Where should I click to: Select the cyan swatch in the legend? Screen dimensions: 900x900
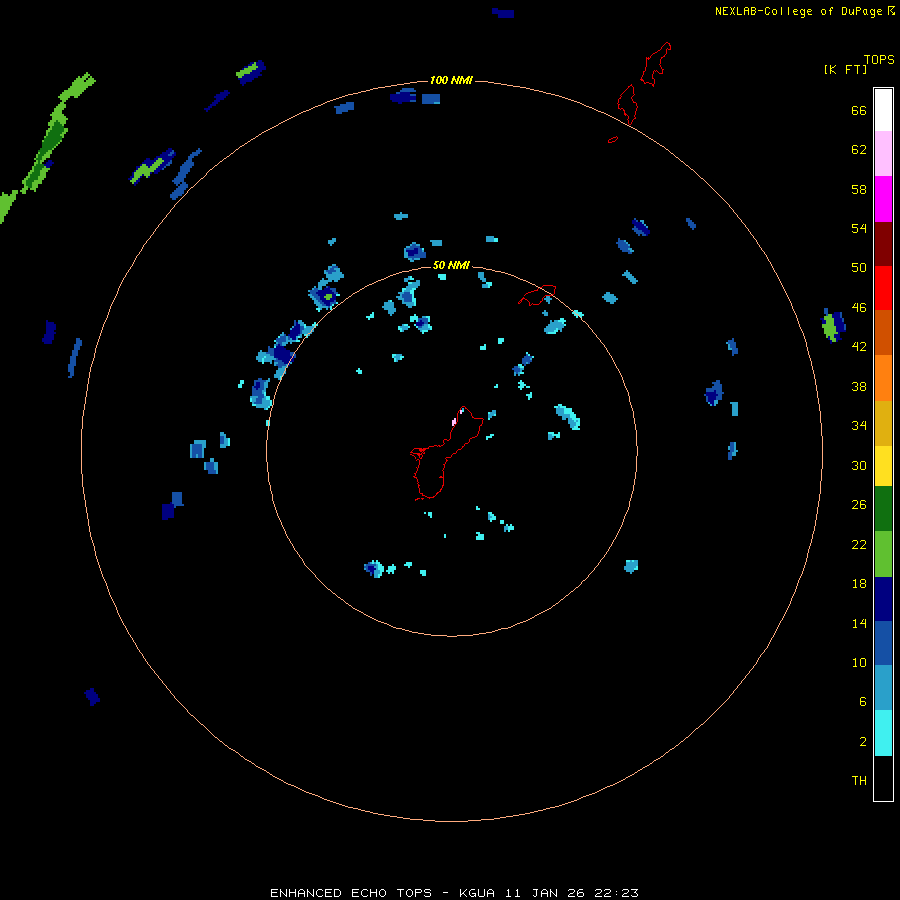(883, 733)
